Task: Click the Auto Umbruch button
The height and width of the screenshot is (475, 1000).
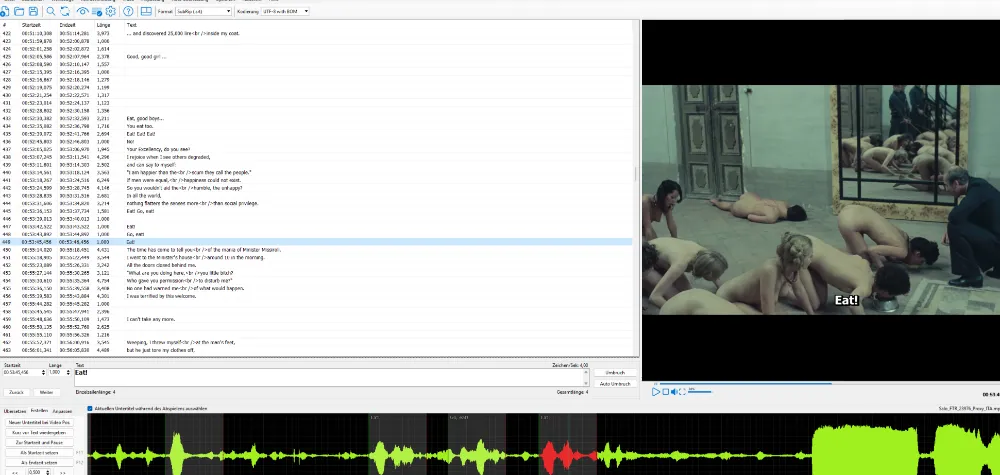Action: [614, 384]
